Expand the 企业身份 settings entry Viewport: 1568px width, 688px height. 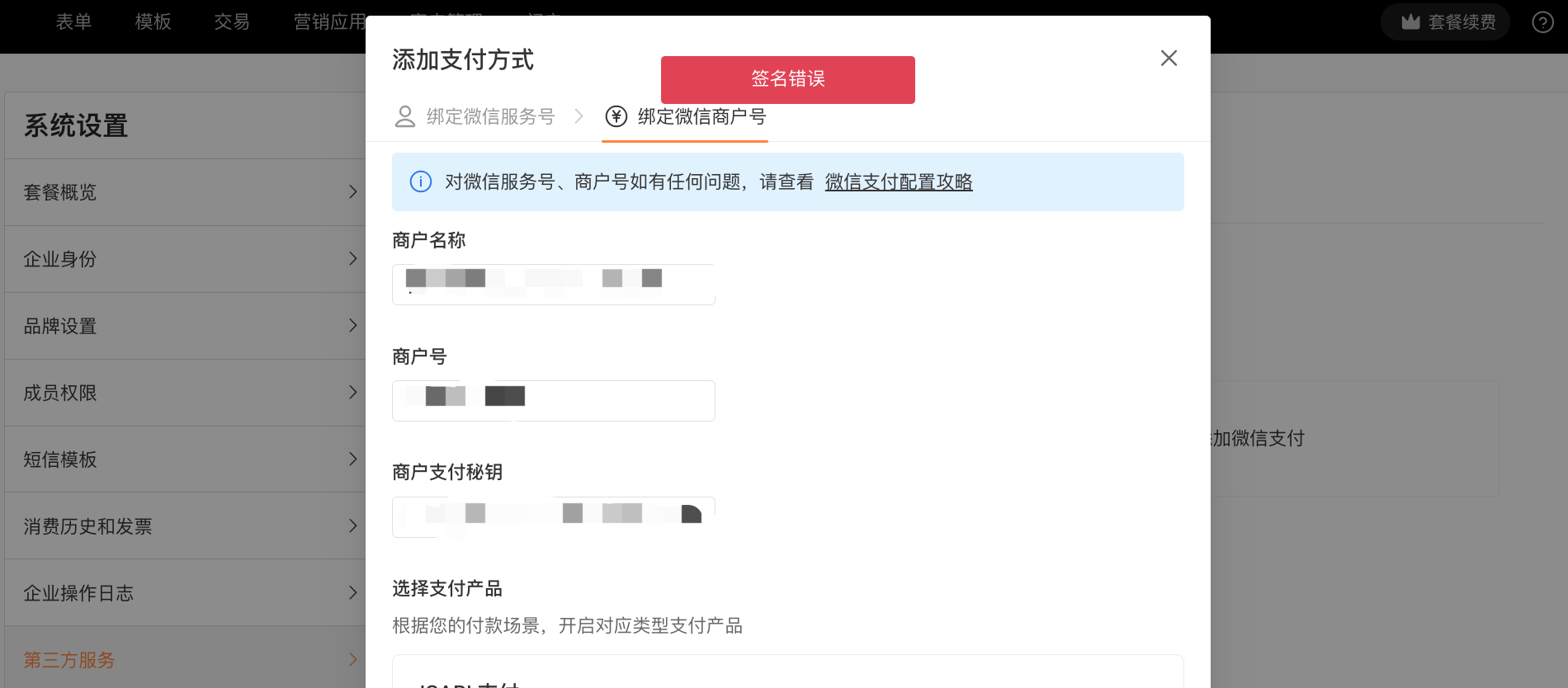(185, 259)
